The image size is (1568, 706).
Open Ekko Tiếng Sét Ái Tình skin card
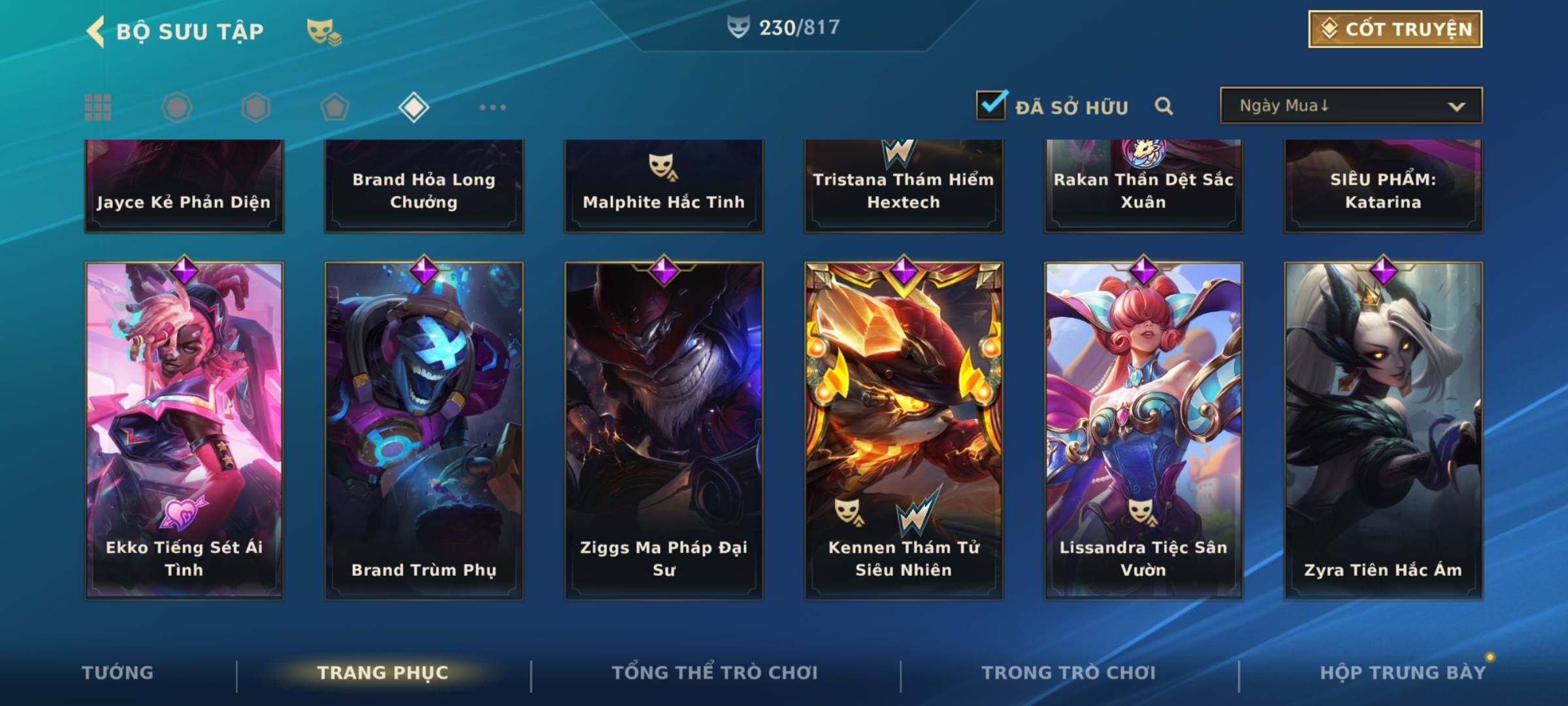[x=184, y=429]
